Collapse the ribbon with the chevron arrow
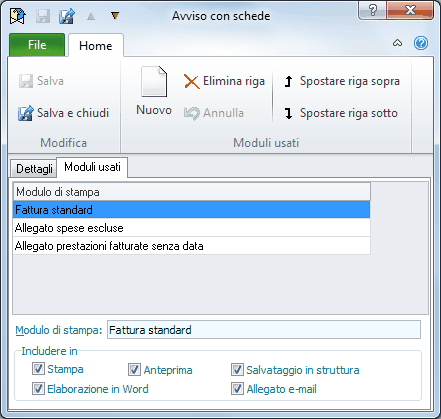The width and height of the screenshot is (441, 419). pos(397,43)
